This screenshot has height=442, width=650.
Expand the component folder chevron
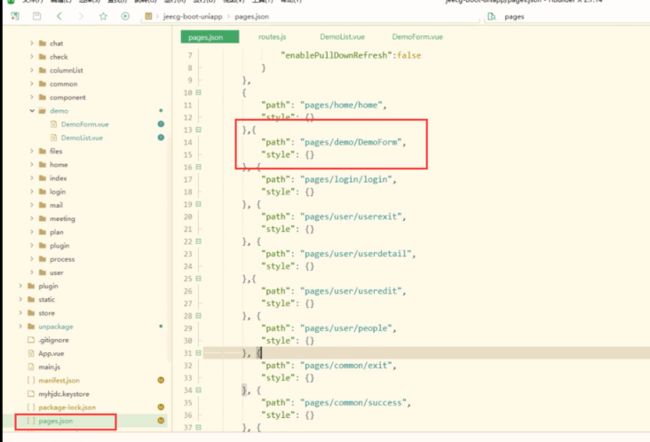[x=32, y=97]
